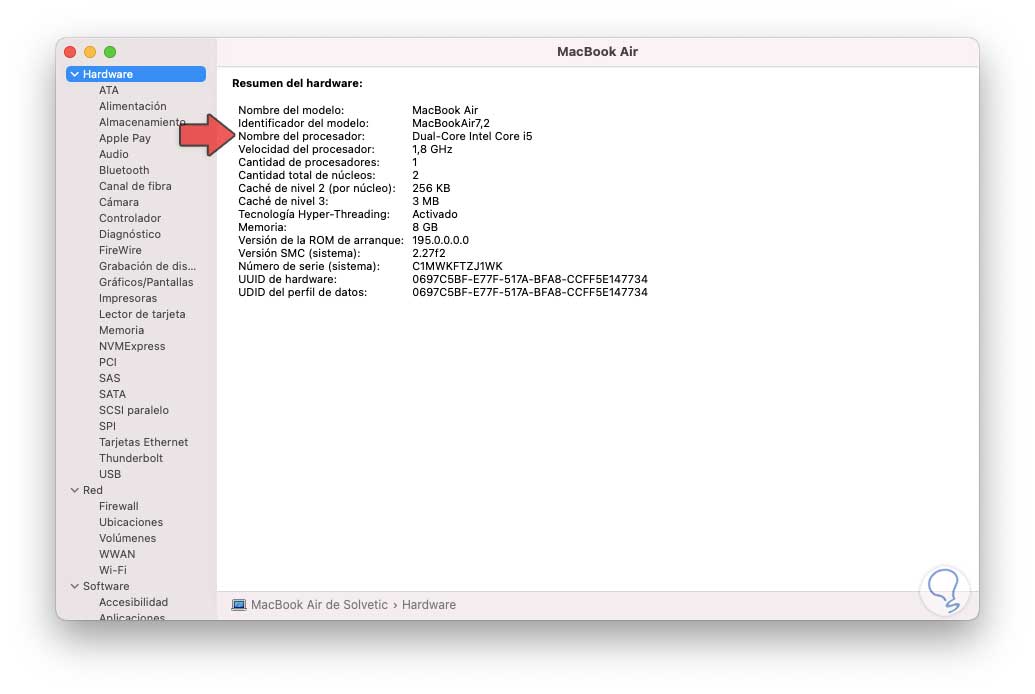Viewport: 1035px width, 694px height.
Task: Select SCSI paralelo item
Action: click(x=134, y=410)
